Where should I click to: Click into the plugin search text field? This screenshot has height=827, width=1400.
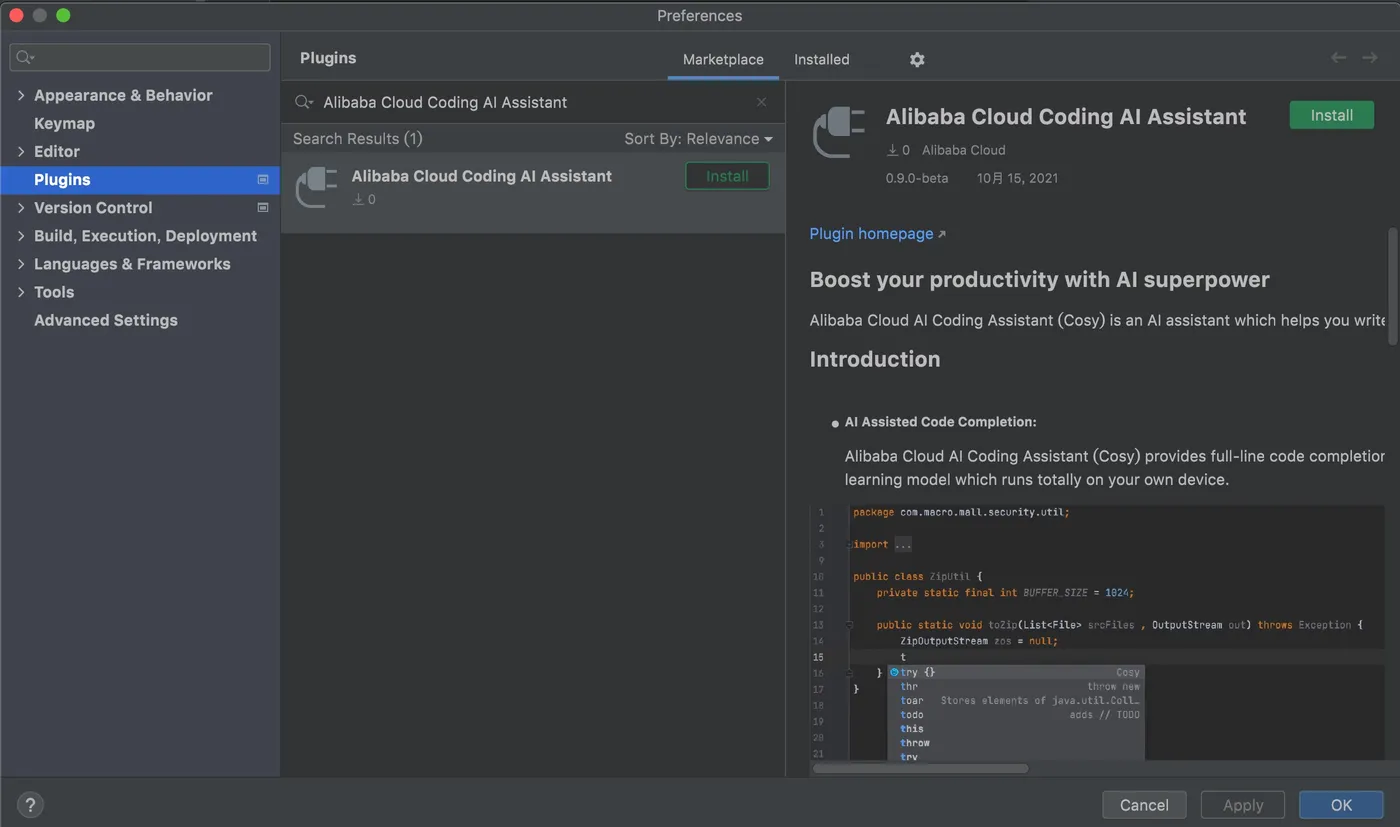(534, 102)
